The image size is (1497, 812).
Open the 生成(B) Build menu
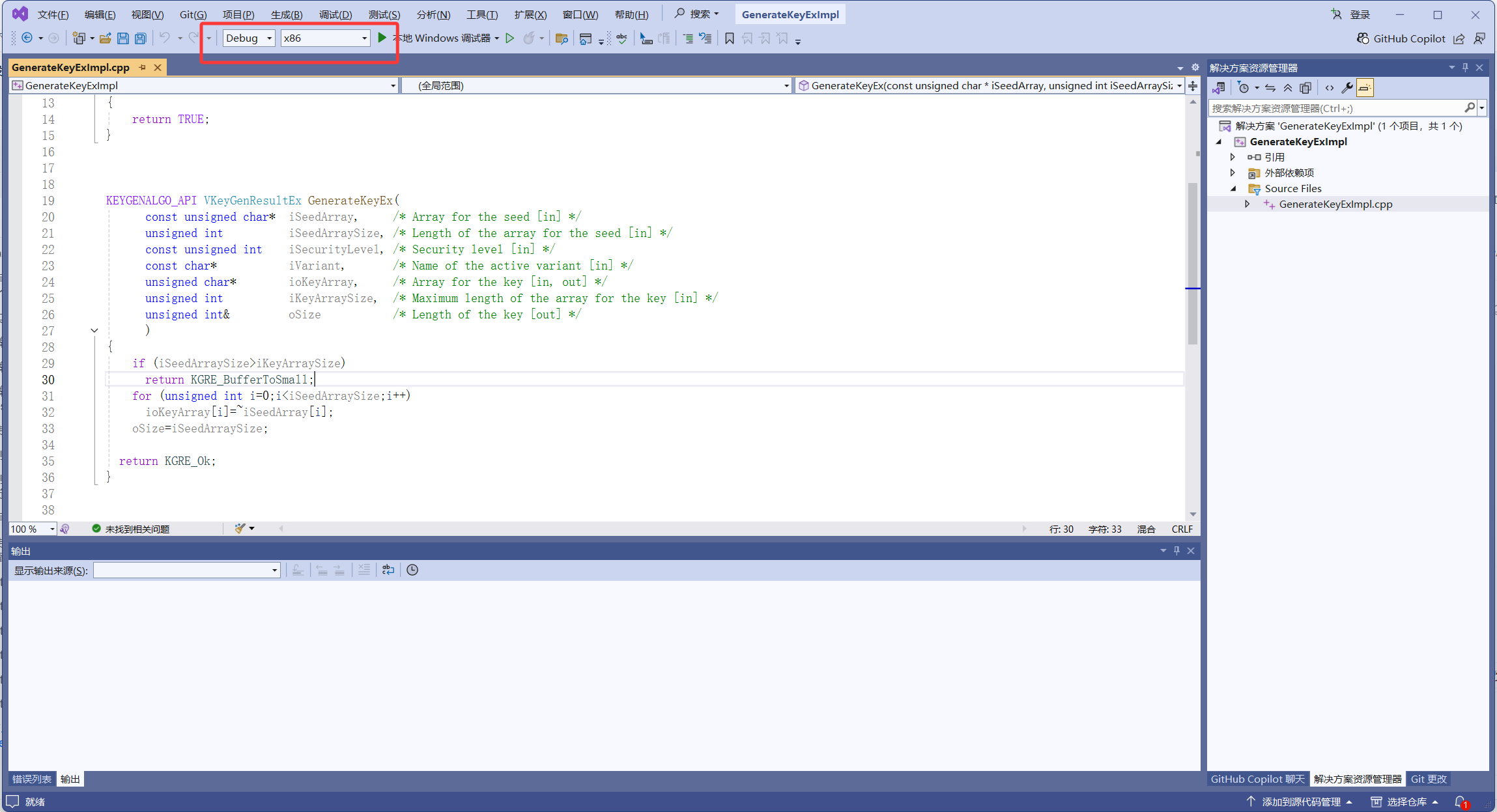[287, 14]
